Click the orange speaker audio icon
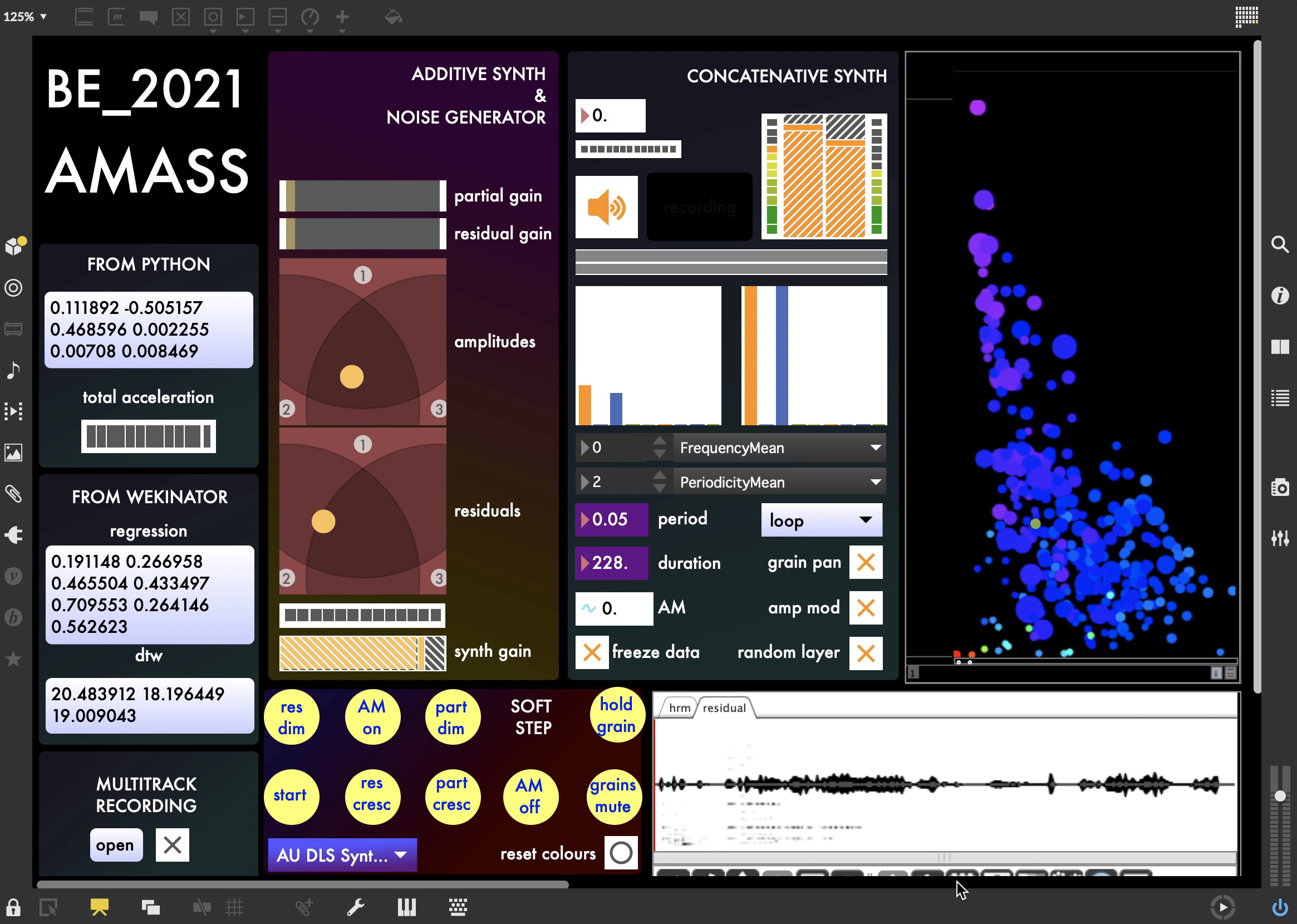 point(606,207)
